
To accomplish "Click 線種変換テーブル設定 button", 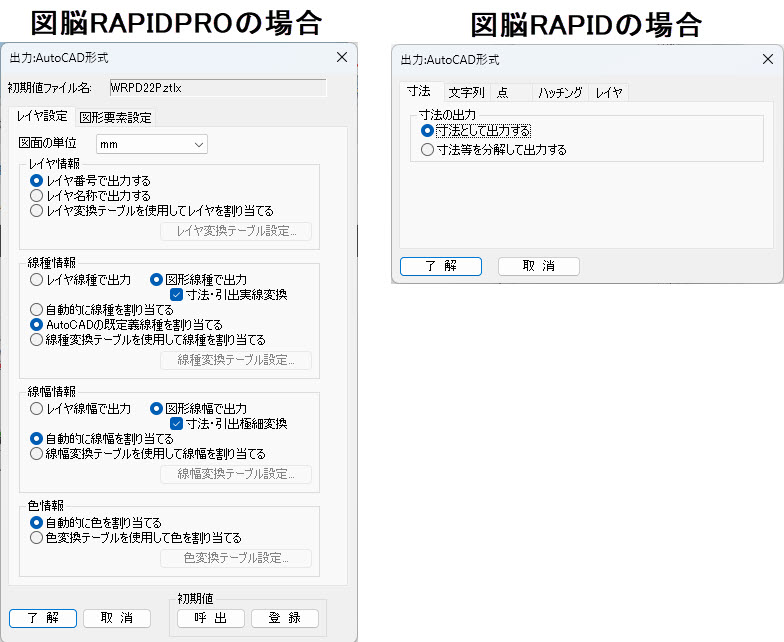I will pyautogui.click(x=236, y=360).
